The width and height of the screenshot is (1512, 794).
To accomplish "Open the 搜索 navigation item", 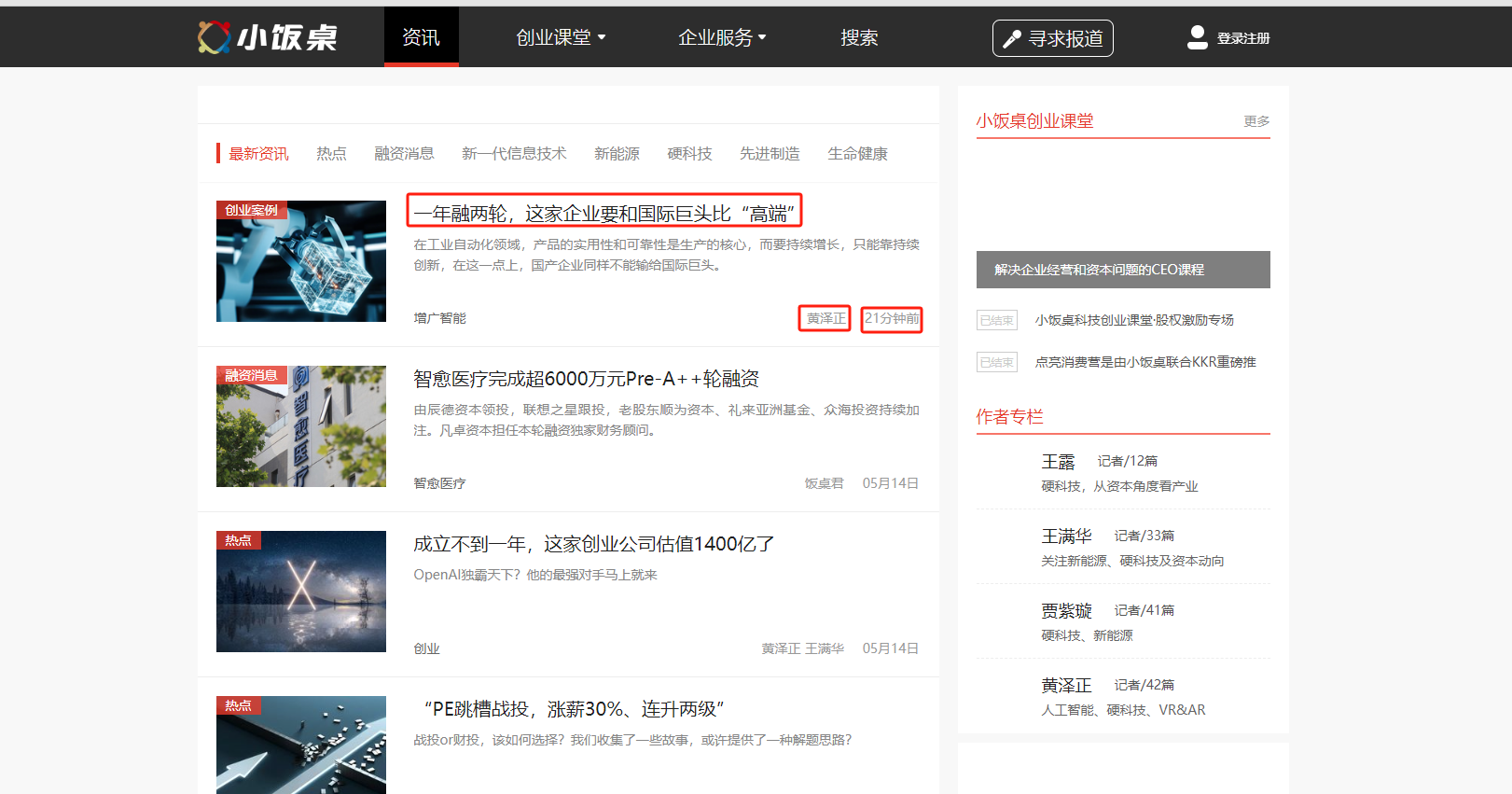I will (x=859, y=37).
